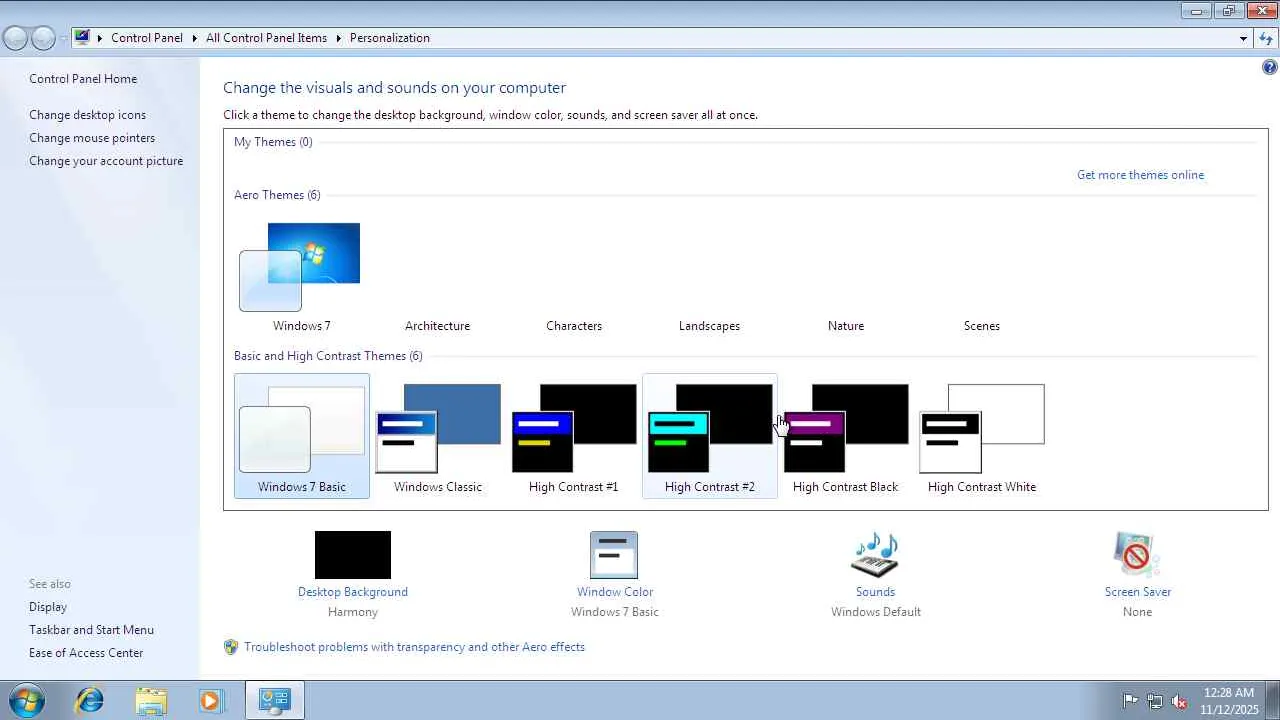Viewport: 1280px width, 720px height.
Task: Open the Action Center flag tray icon
Action: pyautogui.click(x=1130, y=701)
